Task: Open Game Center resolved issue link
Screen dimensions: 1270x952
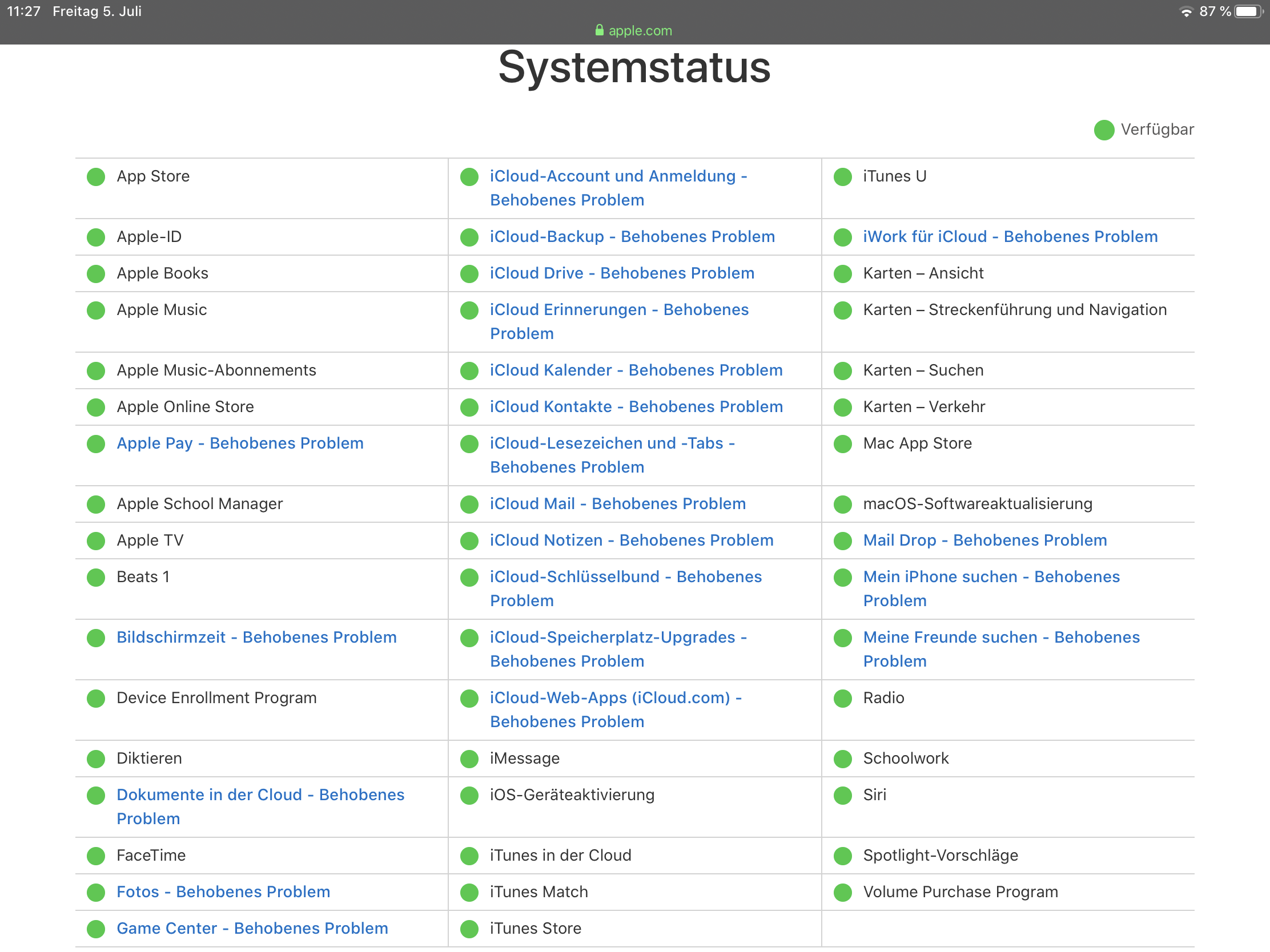Action: (252, 929)
